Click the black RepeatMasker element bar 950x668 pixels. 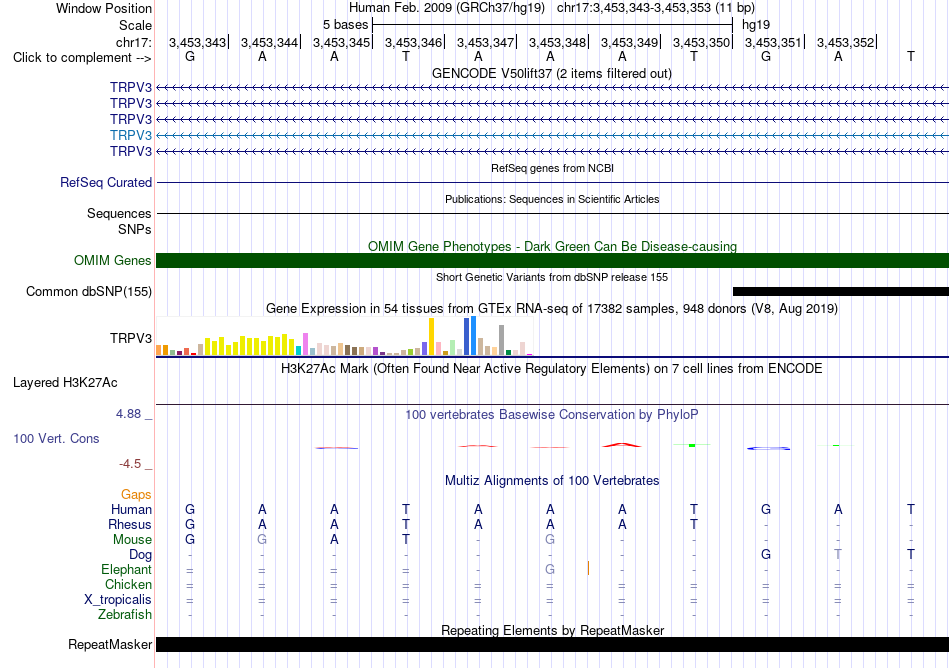click(x=552, y=644)
